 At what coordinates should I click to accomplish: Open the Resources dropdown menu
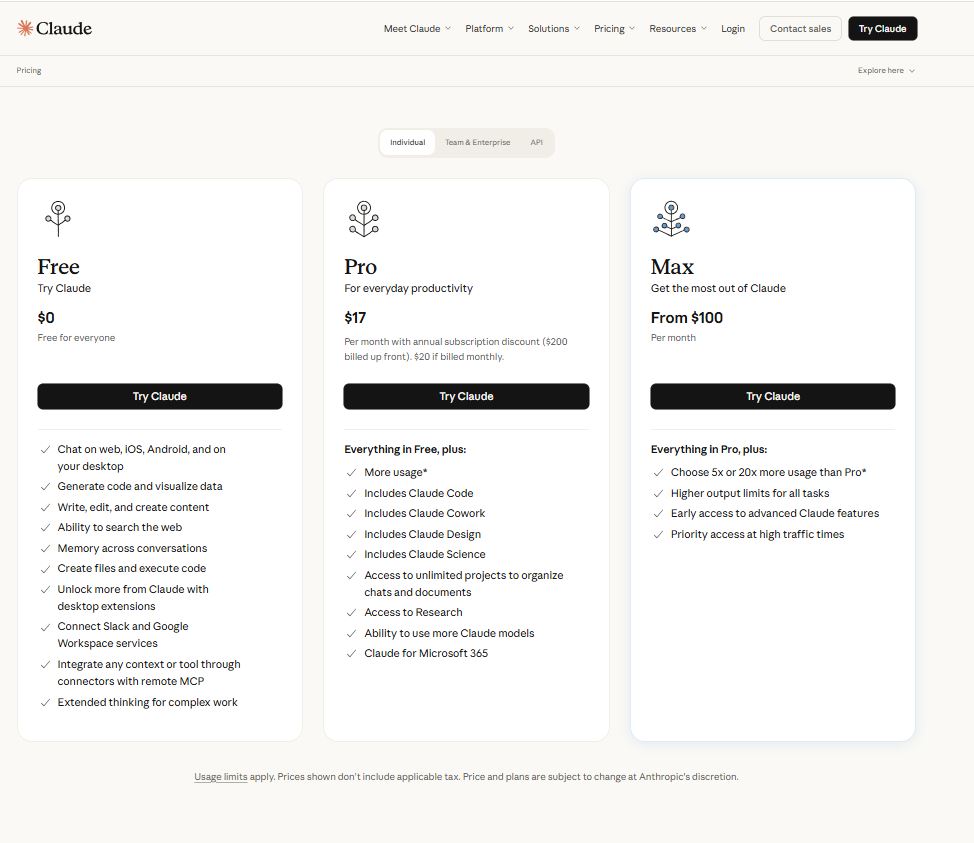coord(678,29)
